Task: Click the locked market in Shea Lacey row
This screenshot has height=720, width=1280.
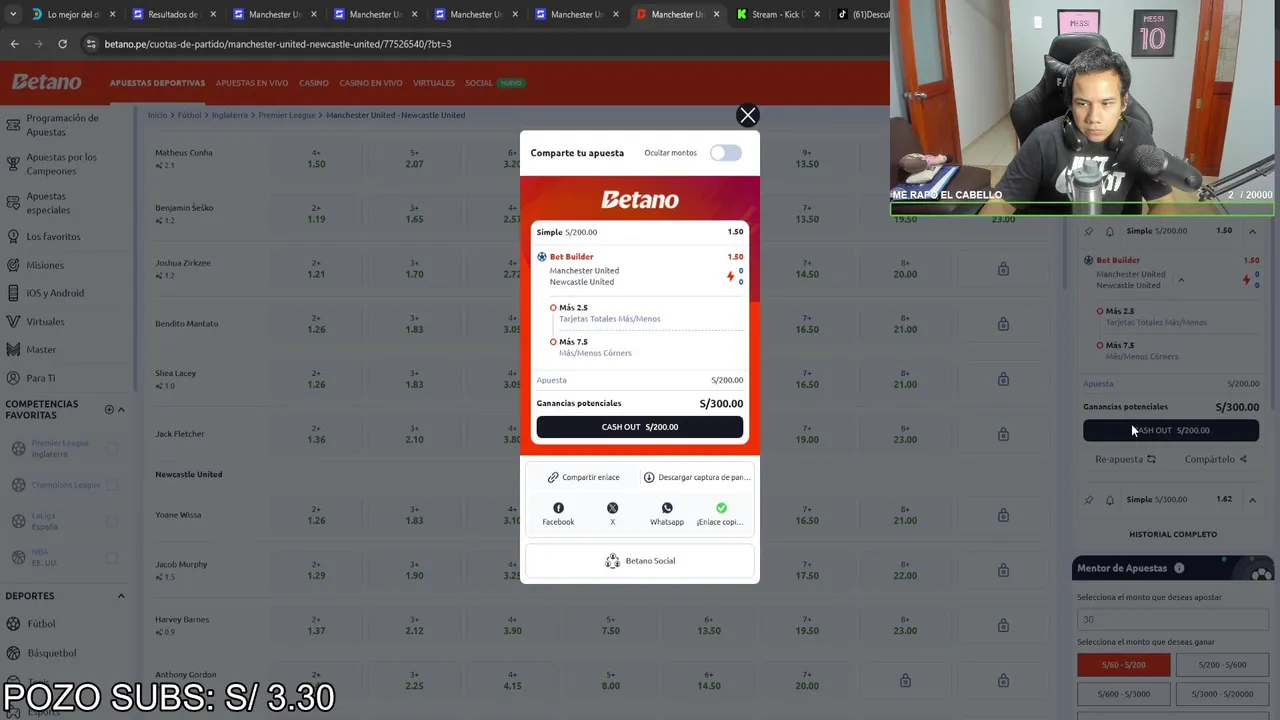Action: pyautogui.click(x=1003, y=379)
